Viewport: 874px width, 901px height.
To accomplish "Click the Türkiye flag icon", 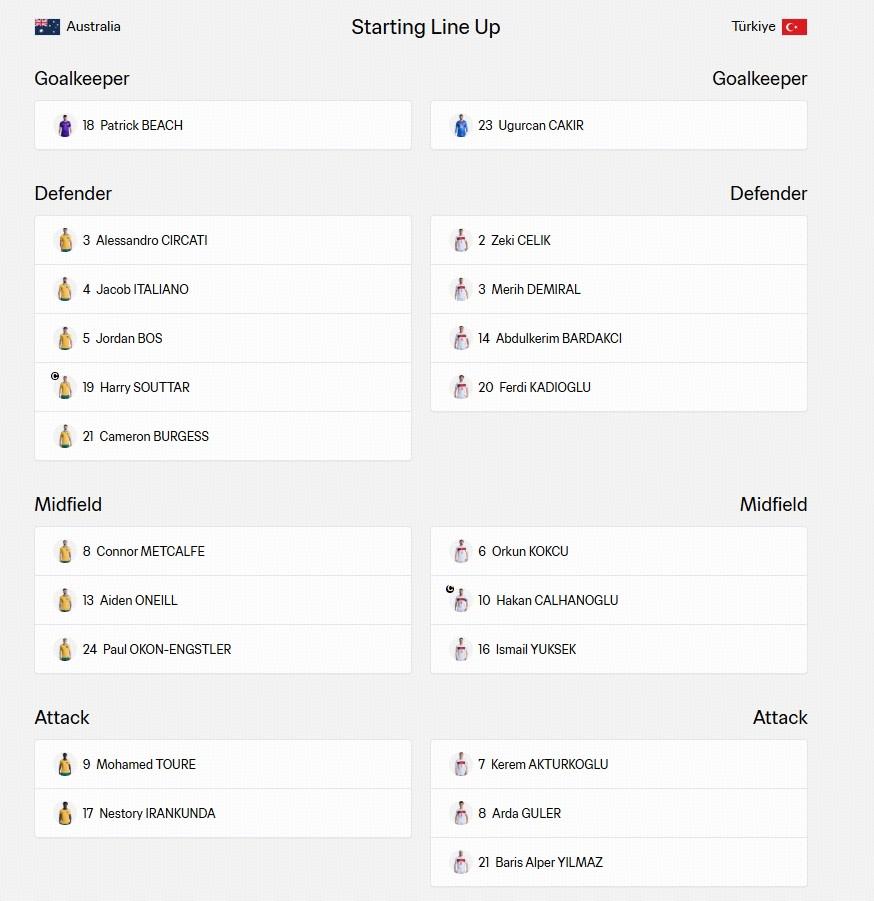I will click(794, 27).
